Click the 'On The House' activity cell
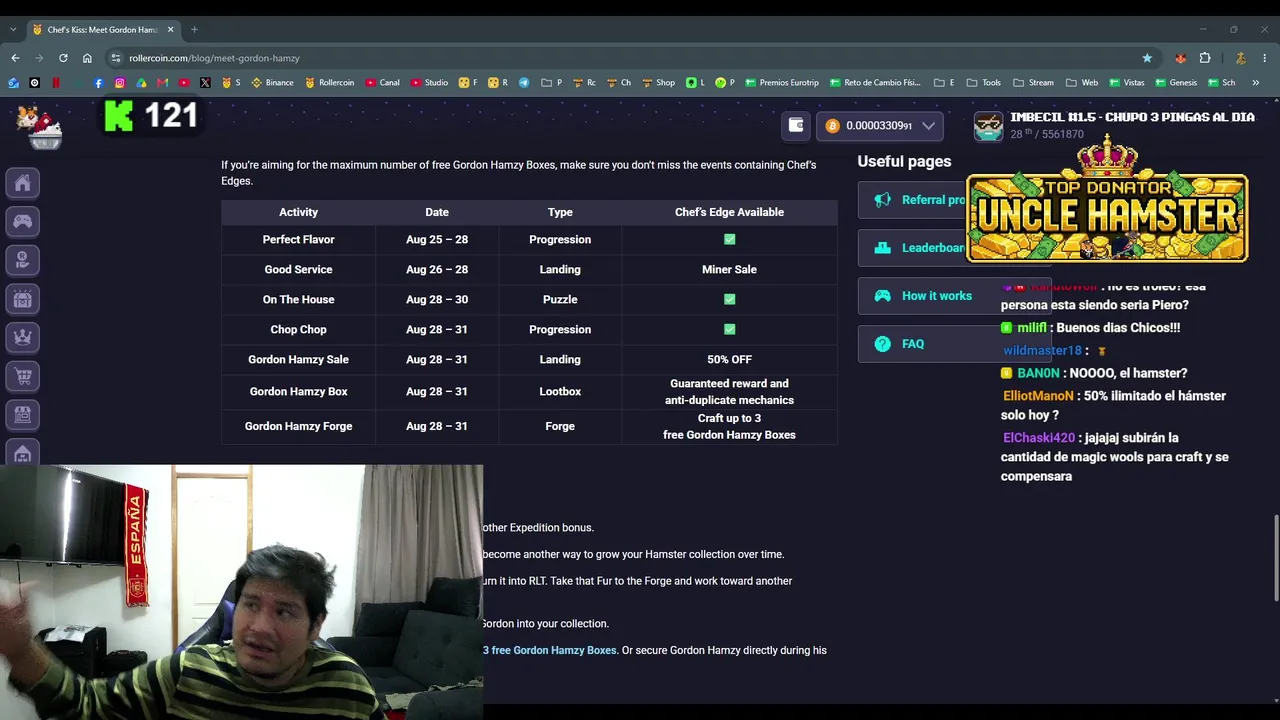Viewport: 1280px width, 720px height. tap(298, 300)
